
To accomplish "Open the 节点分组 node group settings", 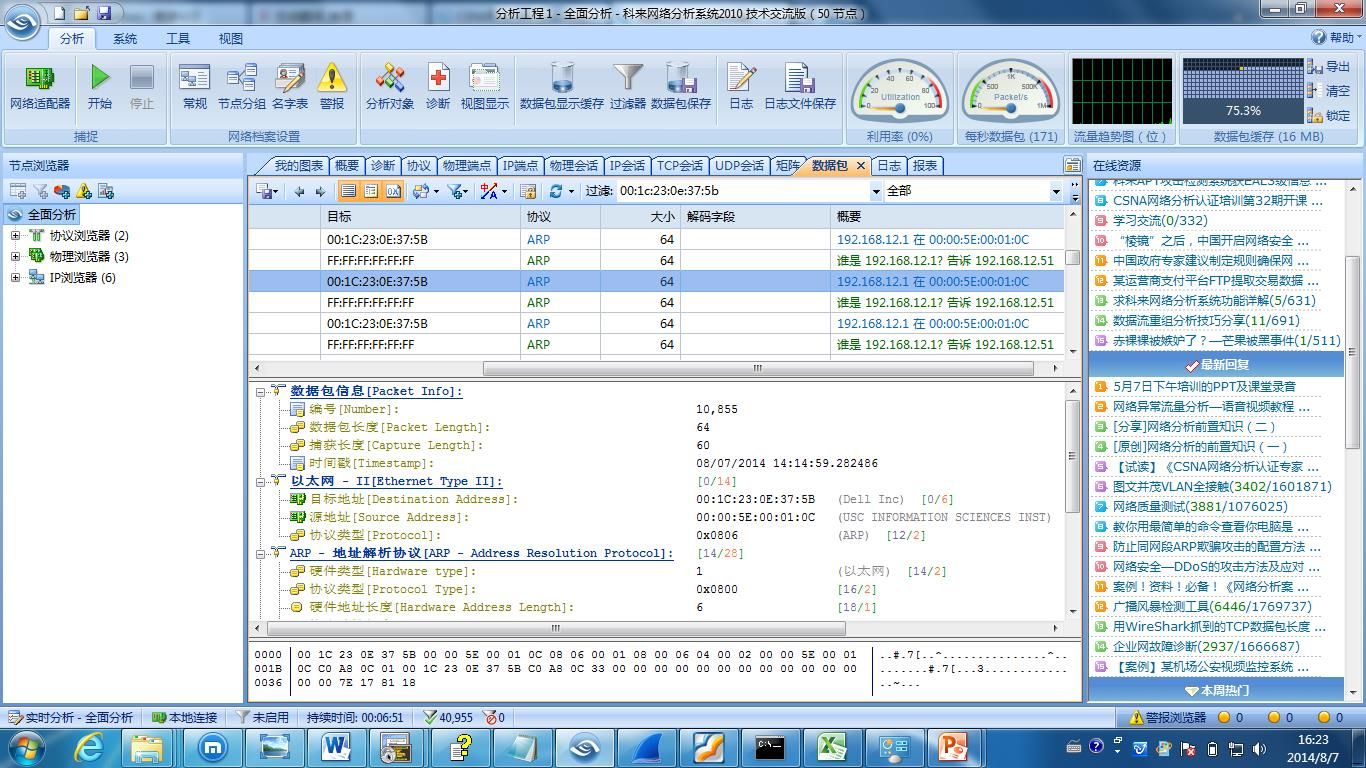I will point(242,86).
